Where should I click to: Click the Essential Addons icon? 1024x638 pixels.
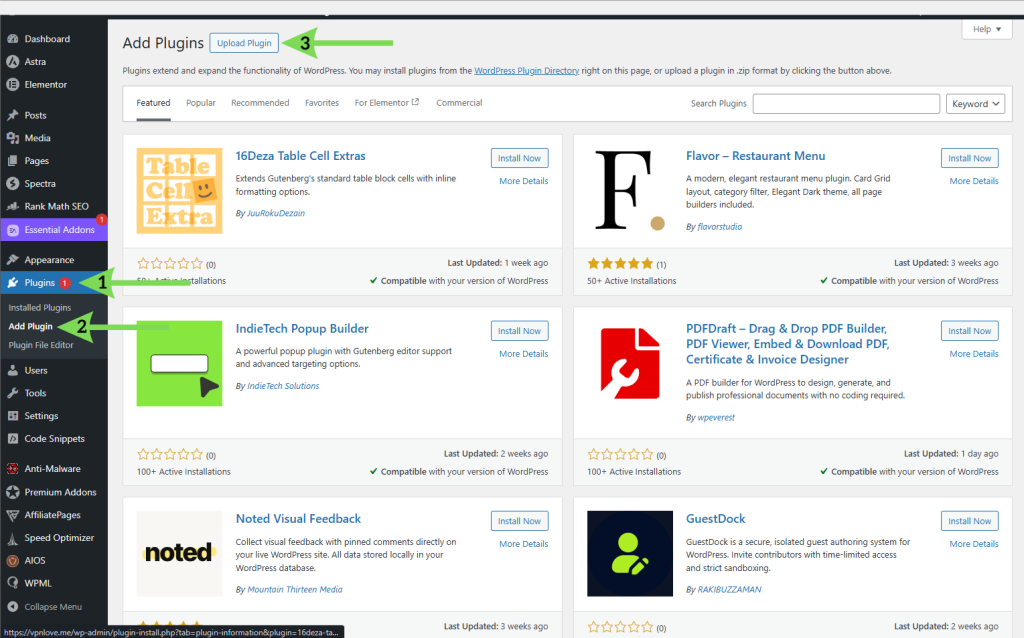coord(12,230)
